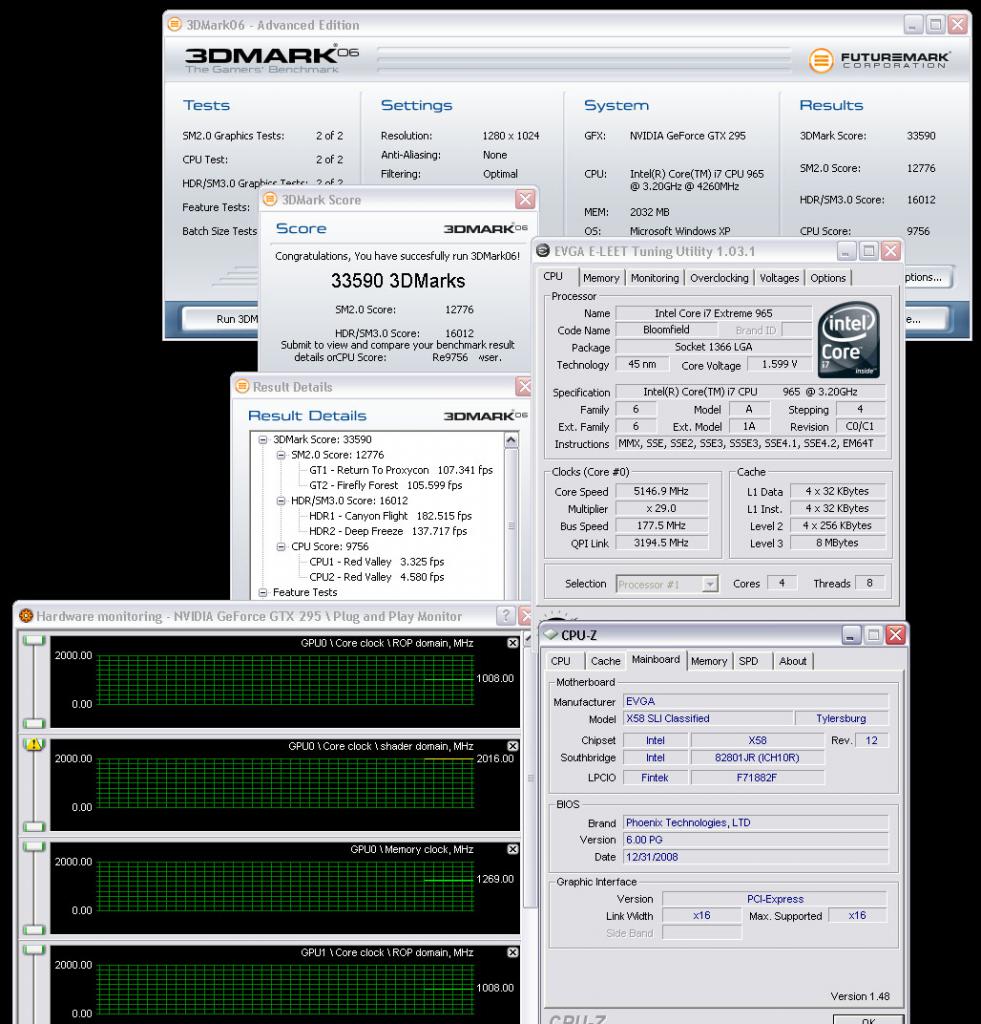The height and width of the screenshot is (1024, 981).
Task: Select the CPU1 - Red Valley 3.325 fps row
Action: [x=376, y=562]
